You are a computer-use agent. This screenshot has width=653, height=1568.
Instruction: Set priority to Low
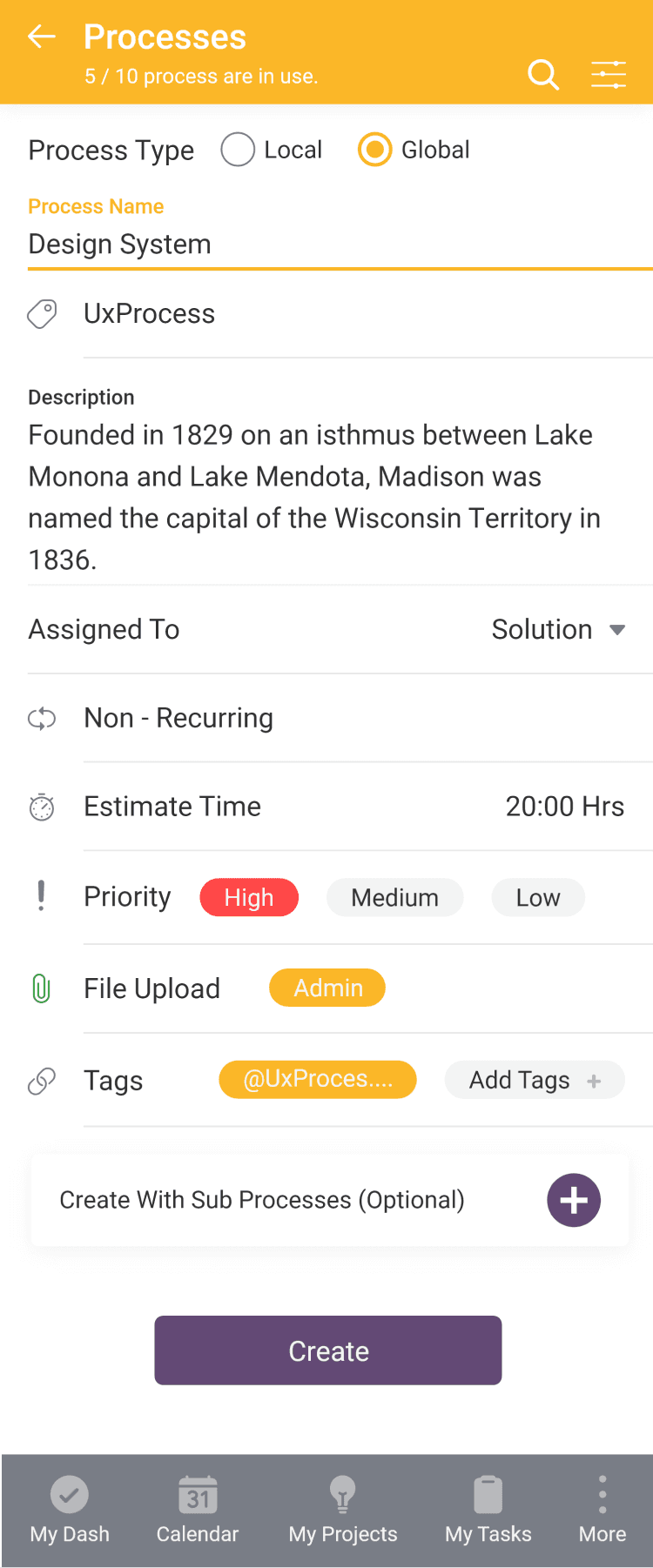point(538,898)
